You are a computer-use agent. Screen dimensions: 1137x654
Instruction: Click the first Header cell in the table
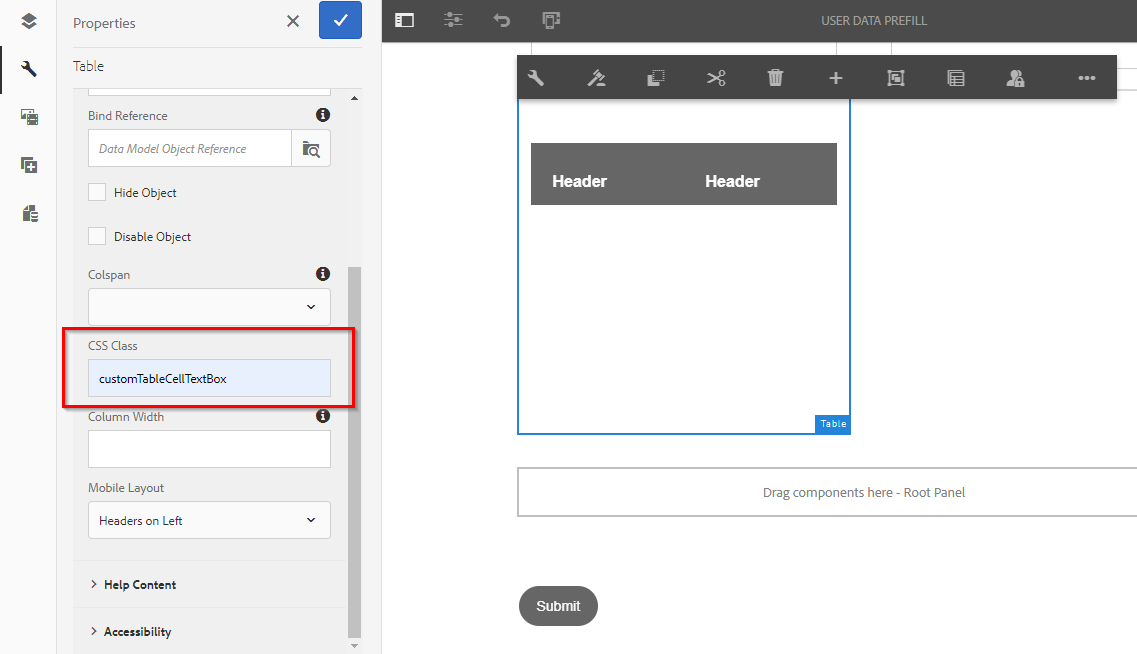click(578, 182)
